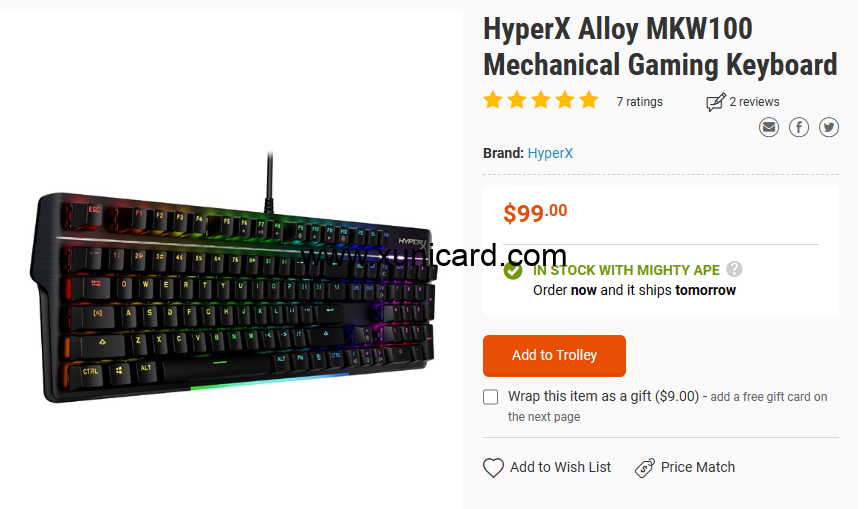
Task: Click the heart wish list icon
Action: 493,468
